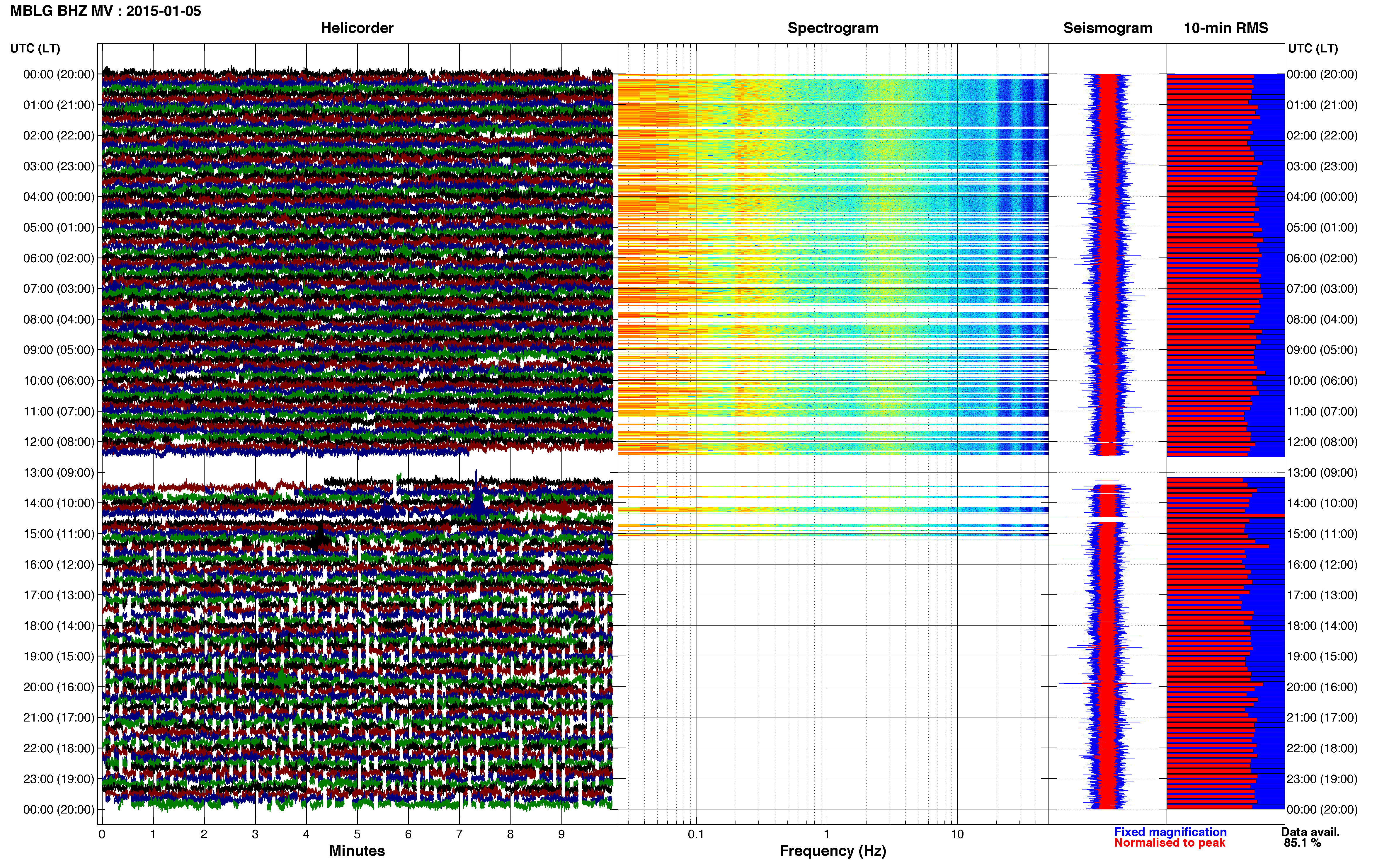Screen dimensions: 1389x868
Task: Click left time label '17:00 (13:00)'
Action: pos(59,595)
